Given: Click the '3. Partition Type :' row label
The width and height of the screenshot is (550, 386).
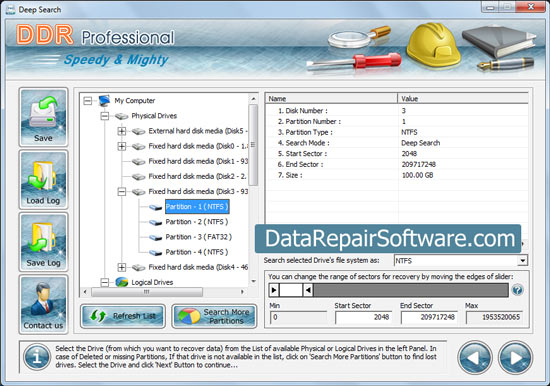Looking at the screenshot, I should point(305,132).
